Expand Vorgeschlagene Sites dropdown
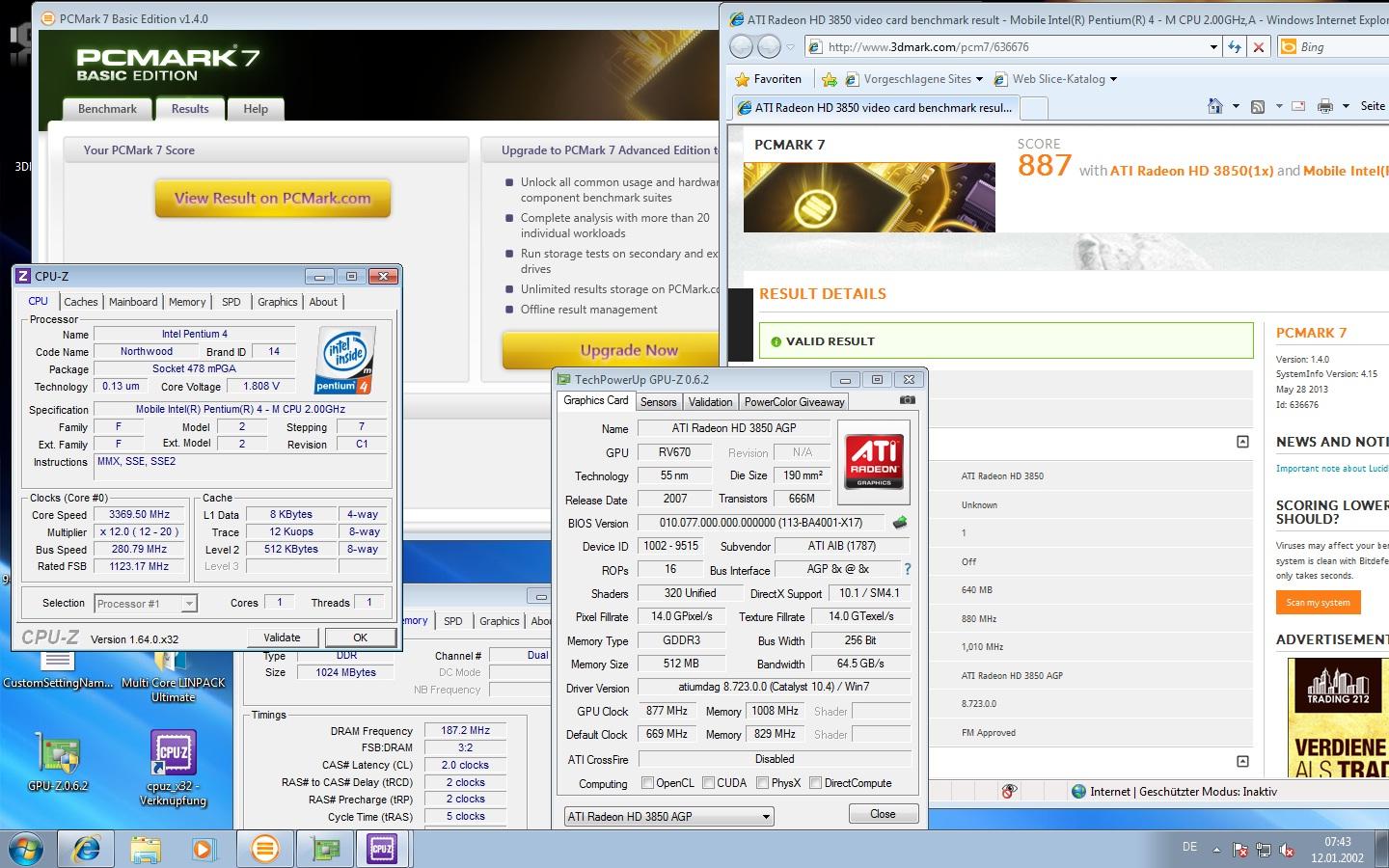The height and width of the screenshot is (868, 1389). [979, 79]
